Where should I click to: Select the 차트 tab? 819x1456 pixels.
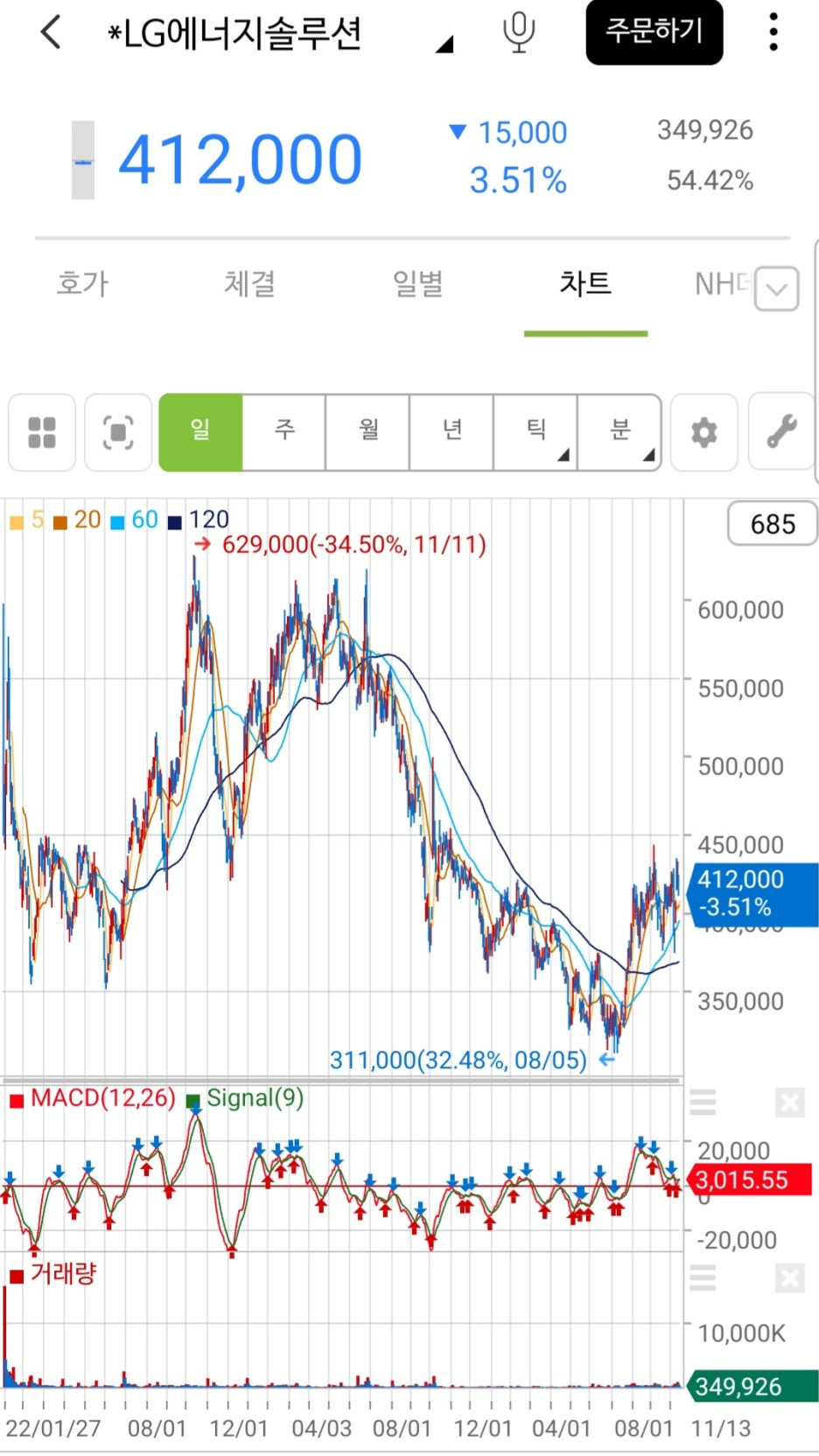[x=585, y=283]
